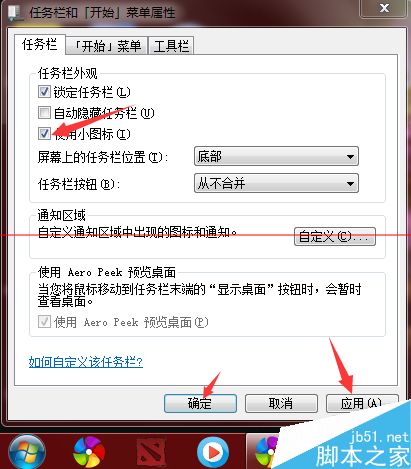Enable 自动隐藏任务栏 checkbox
This screenshot has height=469, width=411.
tap(44, 113)
